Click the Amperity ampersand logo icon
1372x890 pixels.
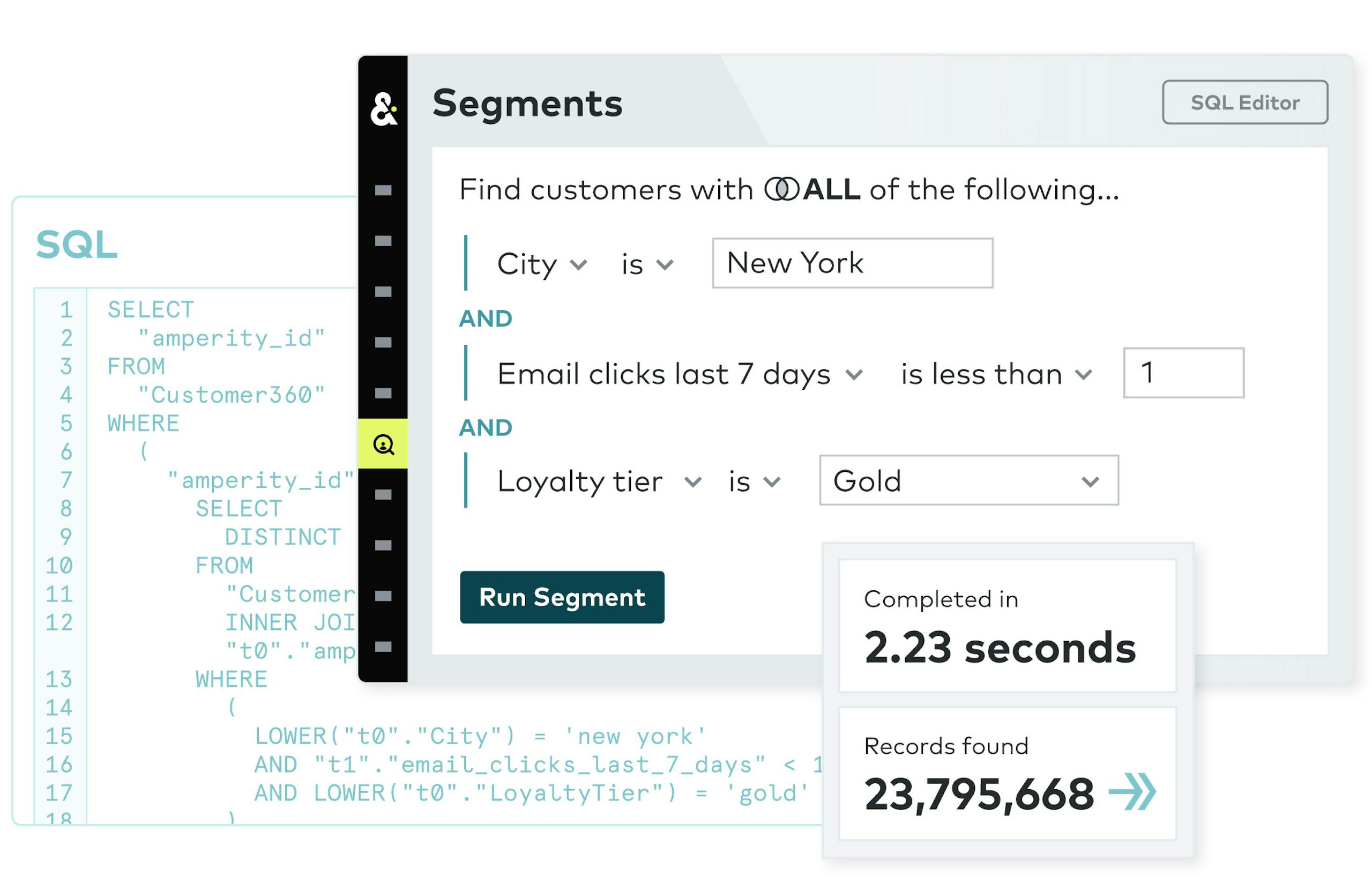[383, 108]
